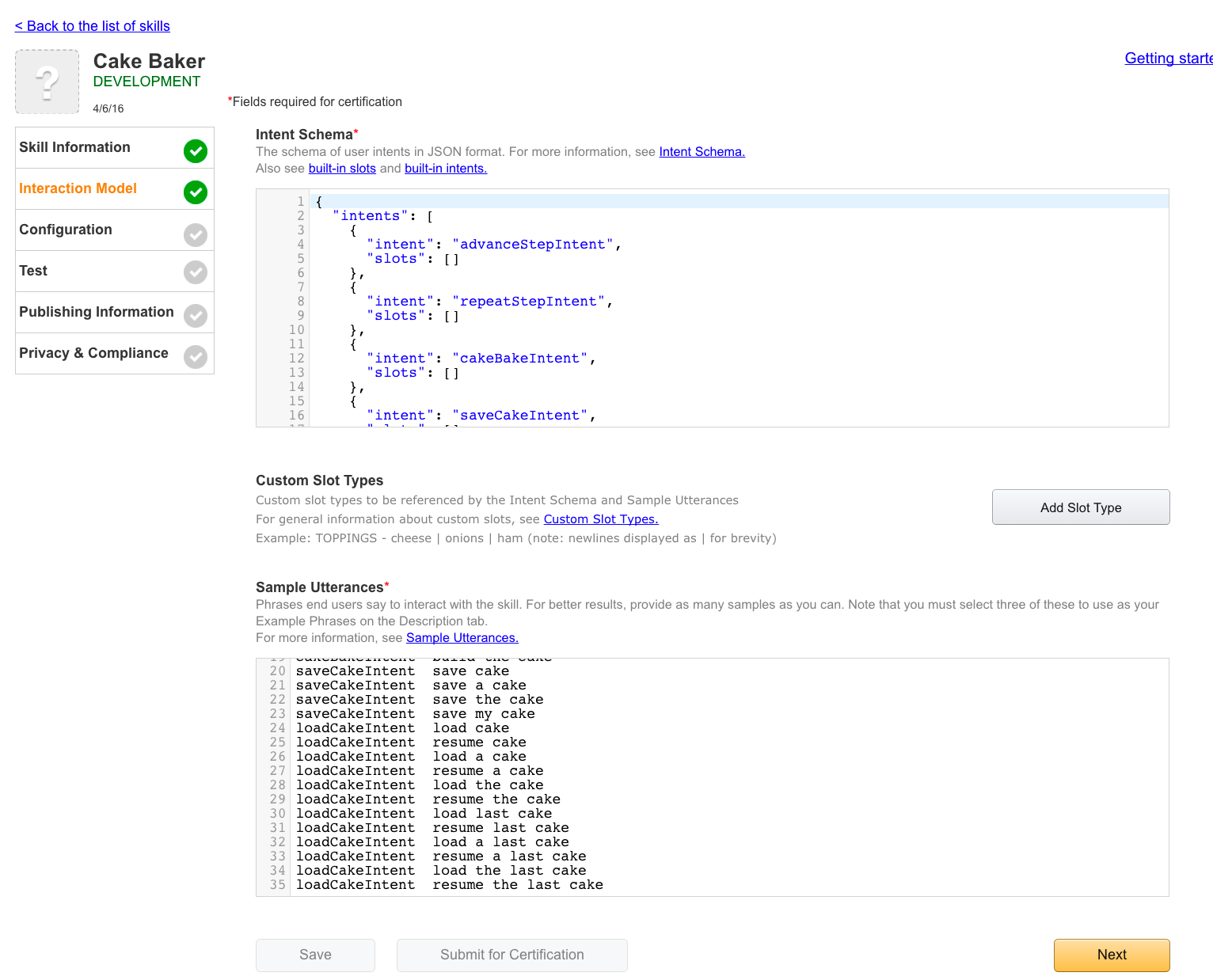Click the gray checkmark beside Configuration
The height and width of the screenshot is (980, 1213).
196,234
